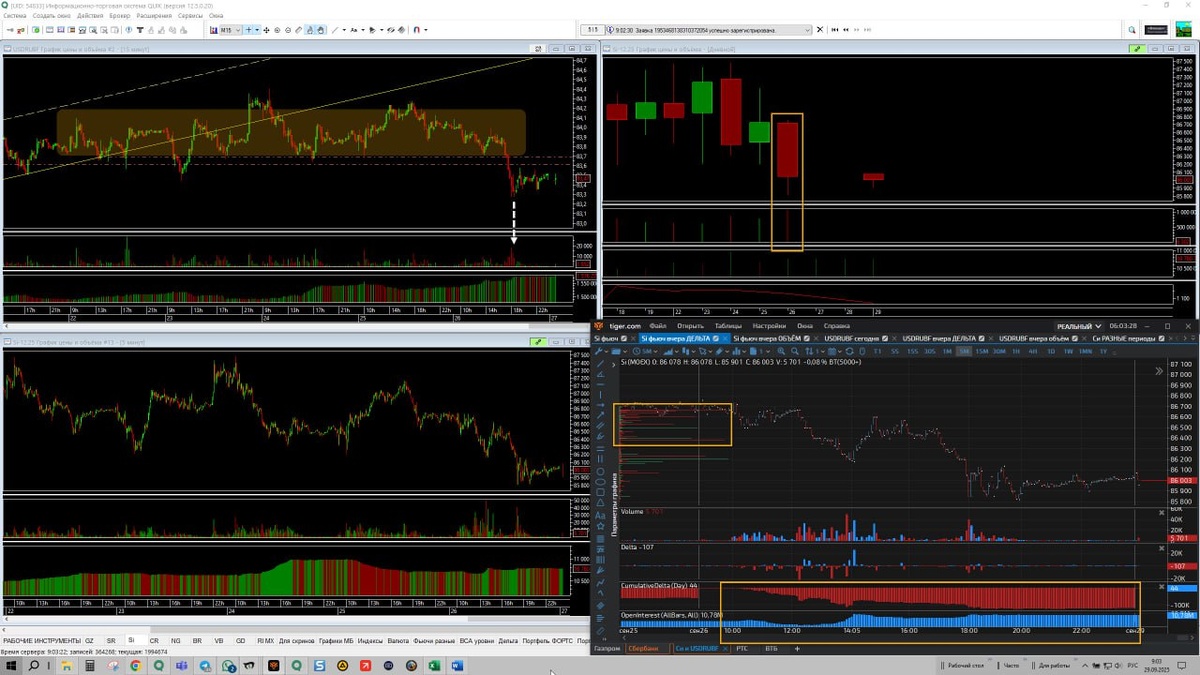Open the Создать окно menu

(51, 16)
